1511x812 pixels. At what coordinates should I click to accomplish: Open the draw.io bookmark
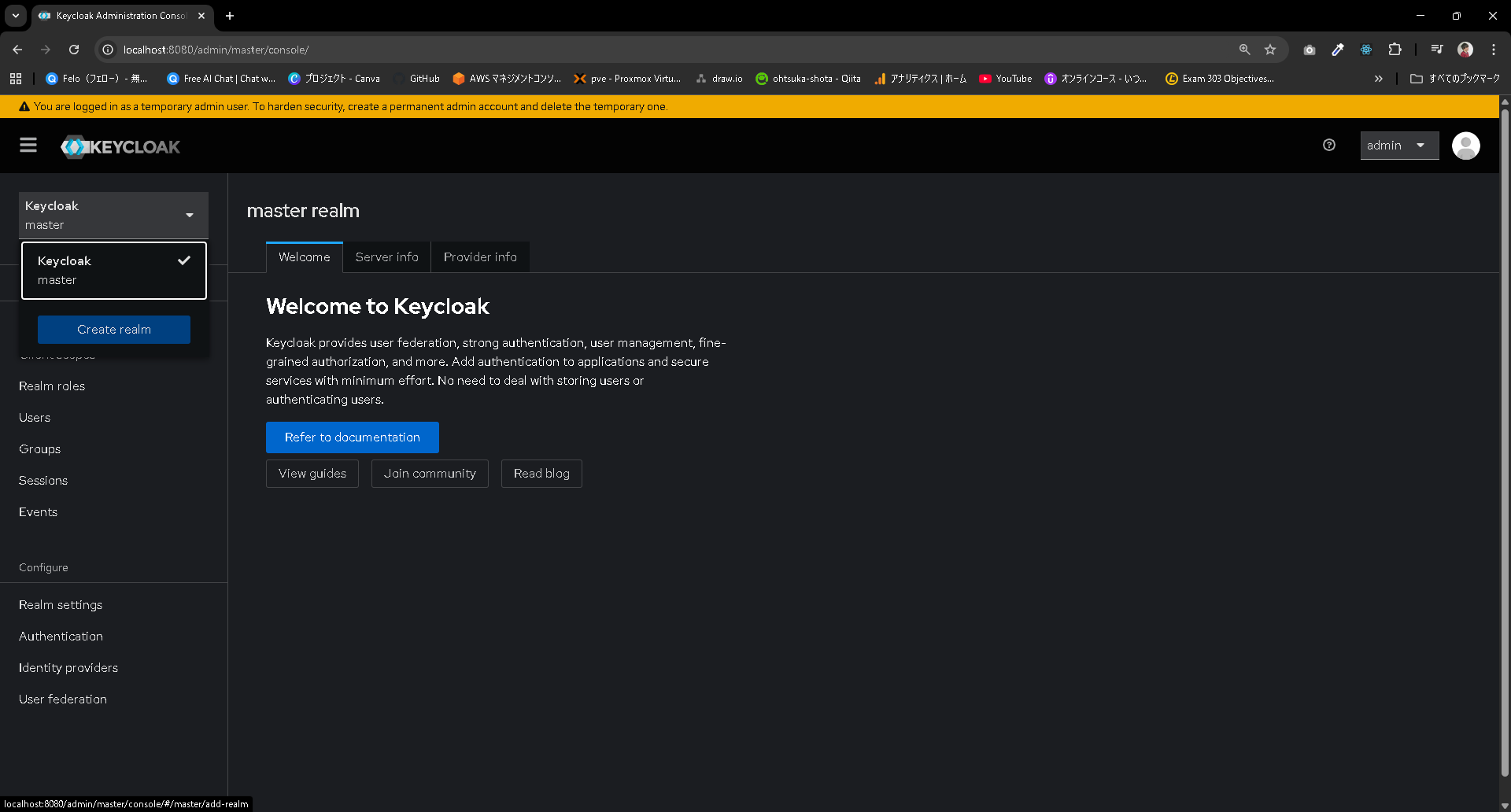coord(719,79)
